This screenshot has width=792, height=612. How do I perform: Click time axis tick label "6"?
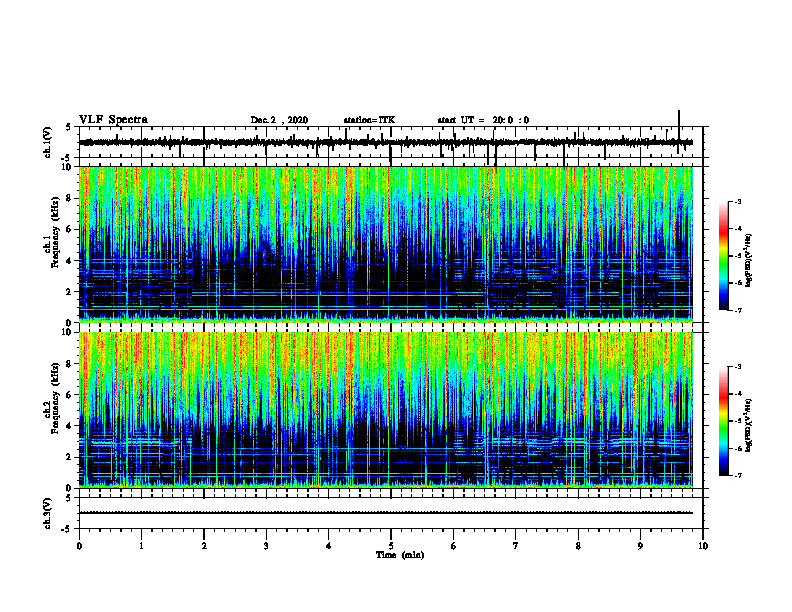click(x=454, y=546)
